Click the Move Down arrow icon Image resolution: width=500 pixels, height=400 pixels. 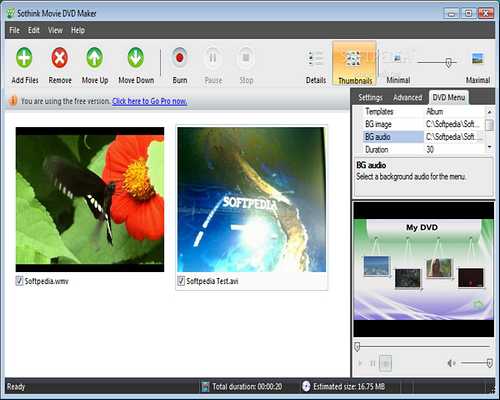(x=136, y=57)
